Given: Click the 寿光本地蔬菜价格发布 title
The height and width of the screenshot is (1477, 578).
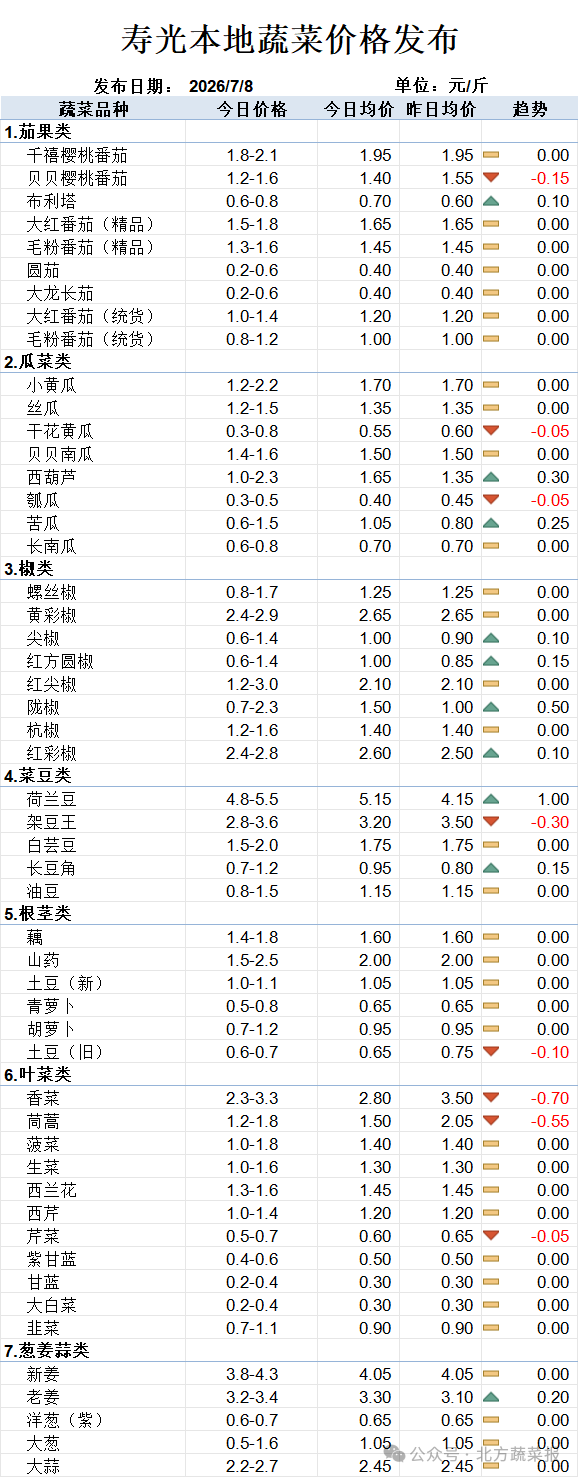Looking at the screenshot, I should 289,39.
